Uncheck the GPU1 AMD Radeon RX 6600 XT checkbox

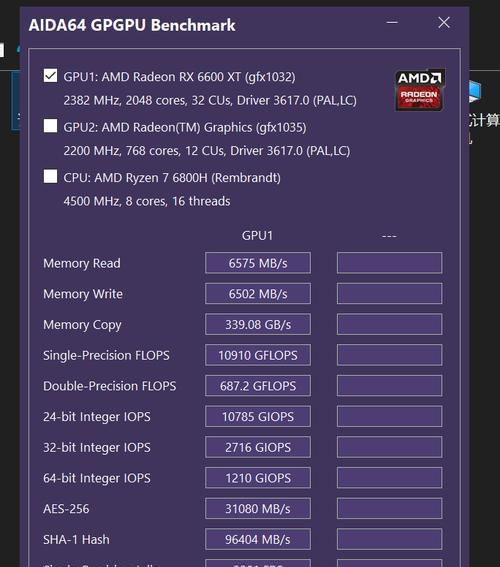[x=50, y=76]
